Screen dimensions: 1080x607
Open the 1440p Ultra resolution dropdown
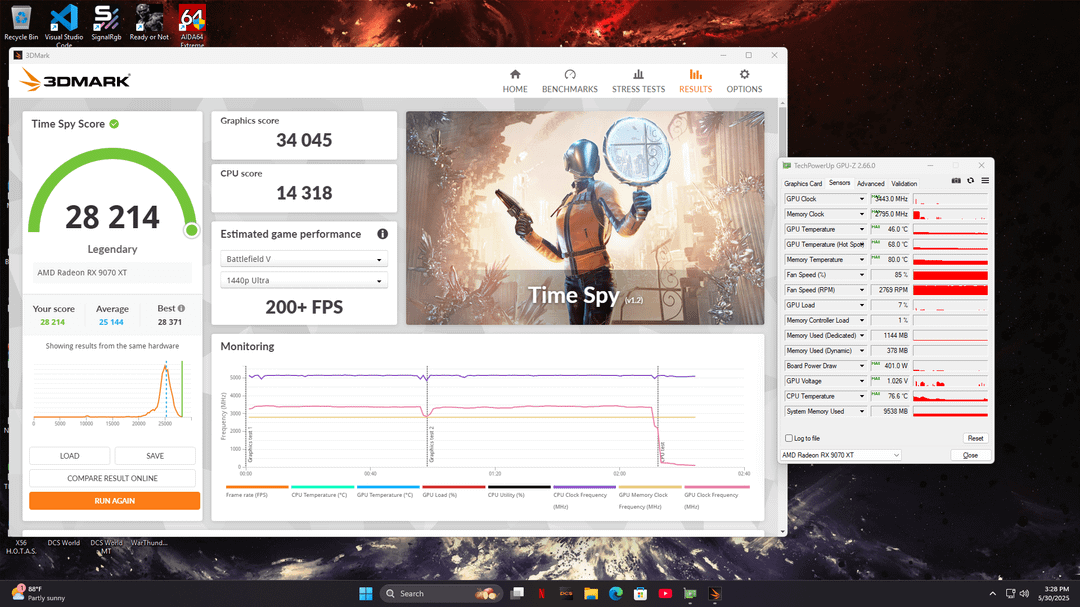click(x=304, y=280)
